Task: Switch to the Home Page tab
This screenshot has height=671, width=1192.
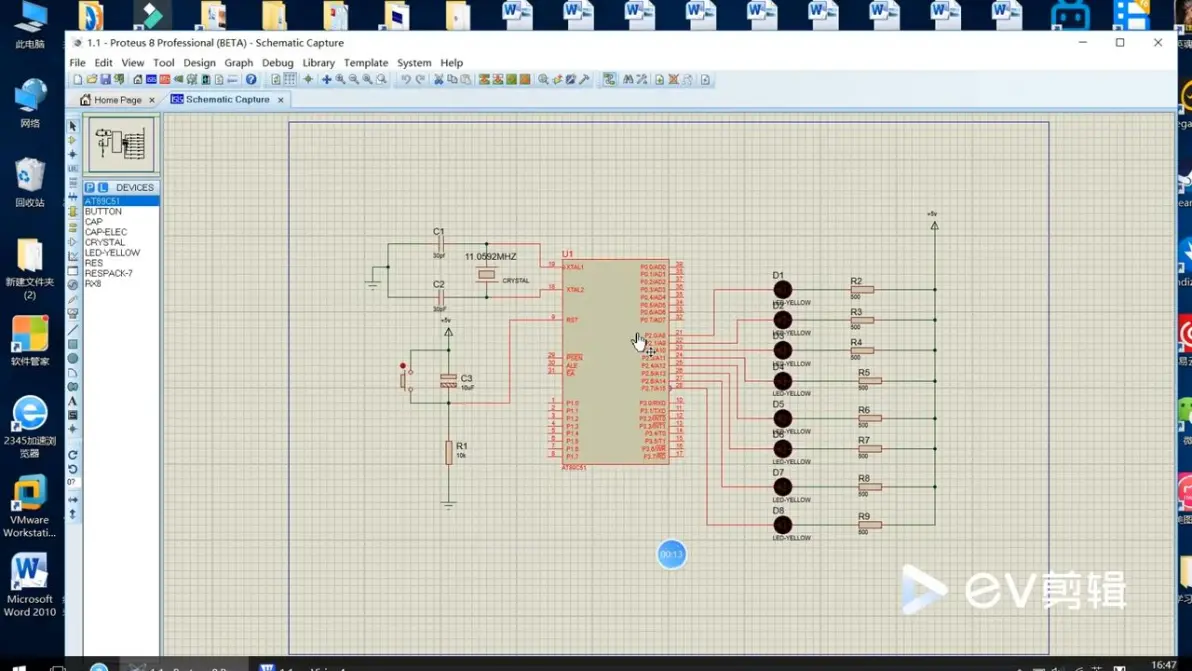Action: click(x=117, y=100)
